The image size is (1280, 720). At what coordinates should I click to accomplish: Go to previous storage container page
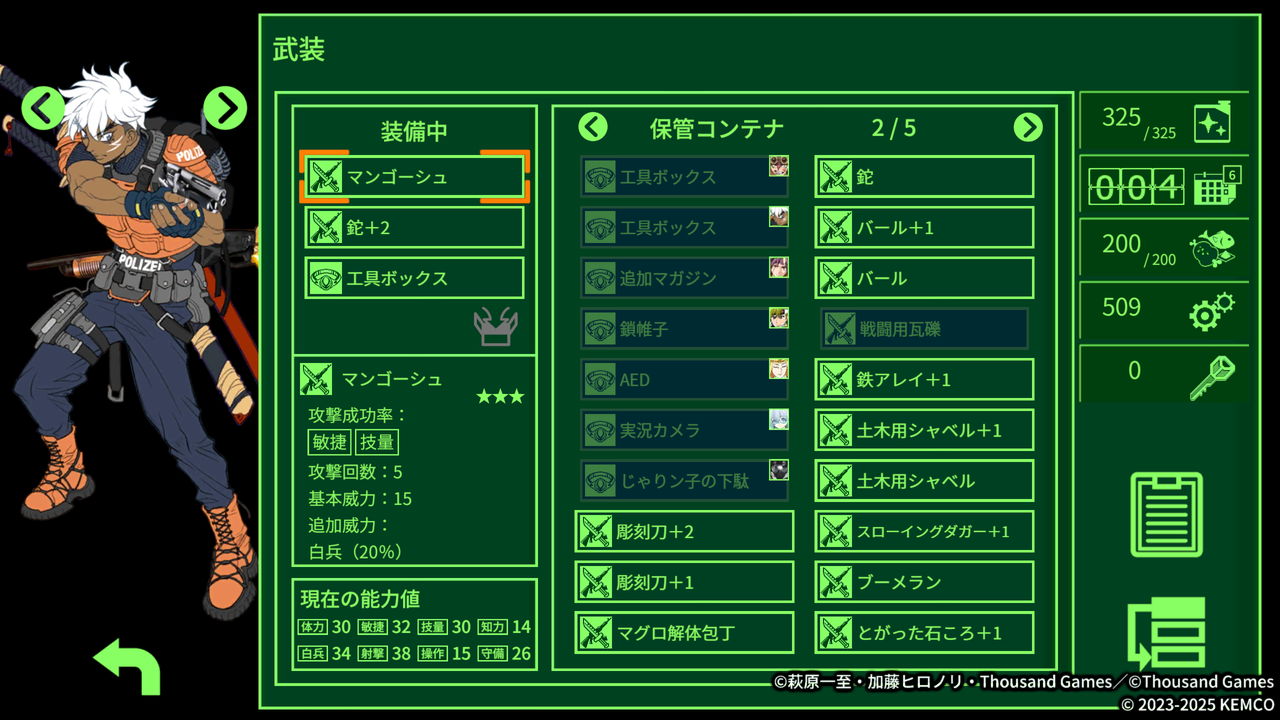593,127
